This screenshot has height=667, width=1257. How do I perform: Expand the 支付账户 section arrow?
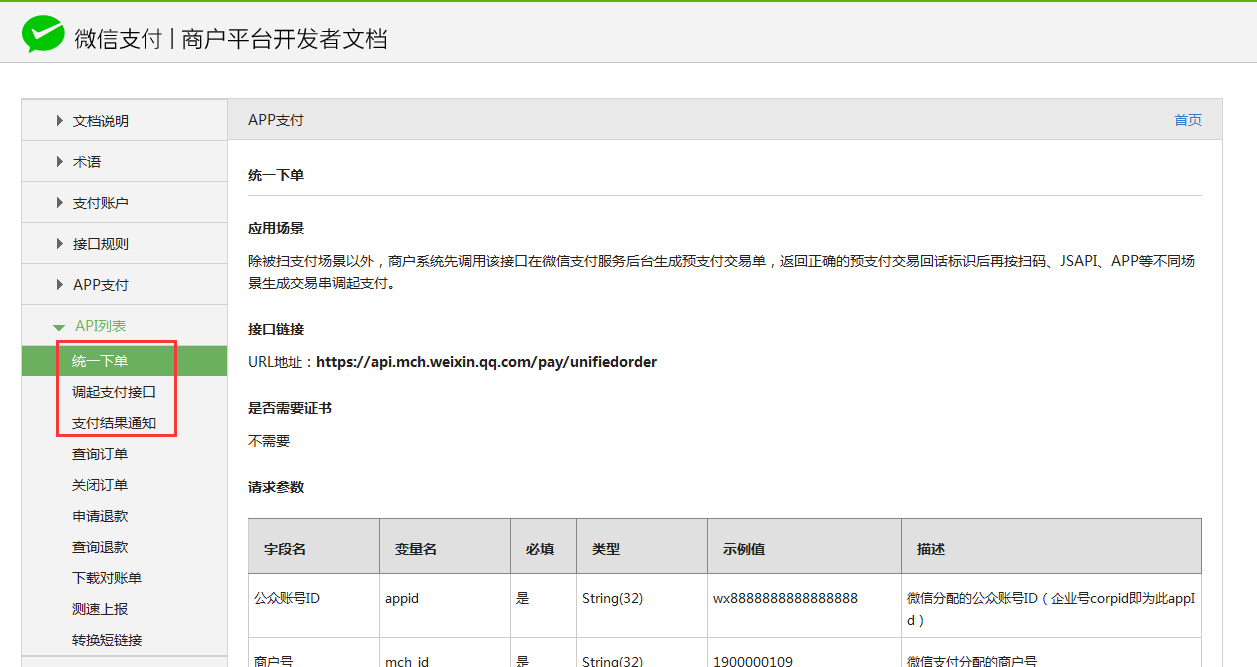(60, 203)
